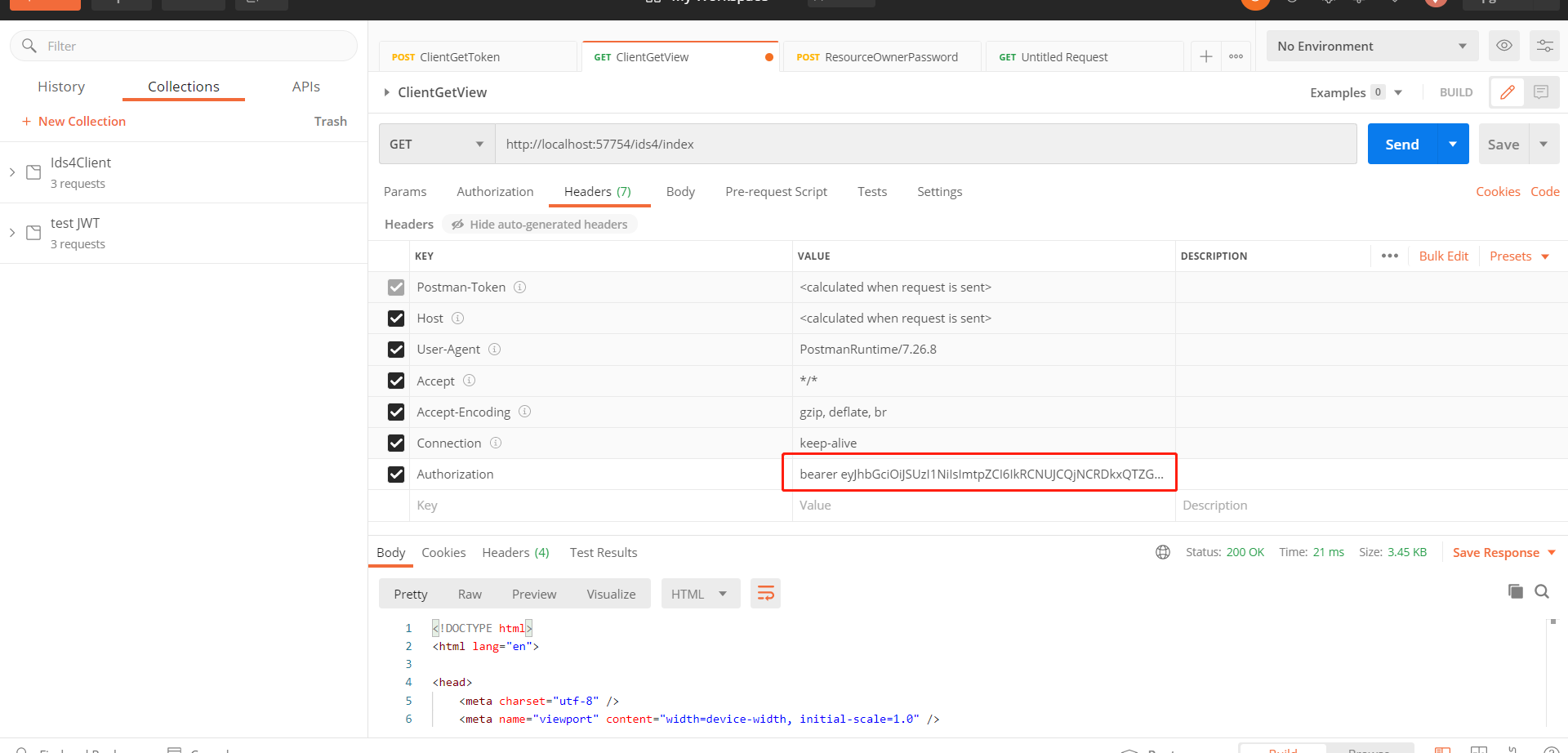Expand test JWT collection
Screen dimensions: 1568x753
pyautogui.click(x=12, y=233)
